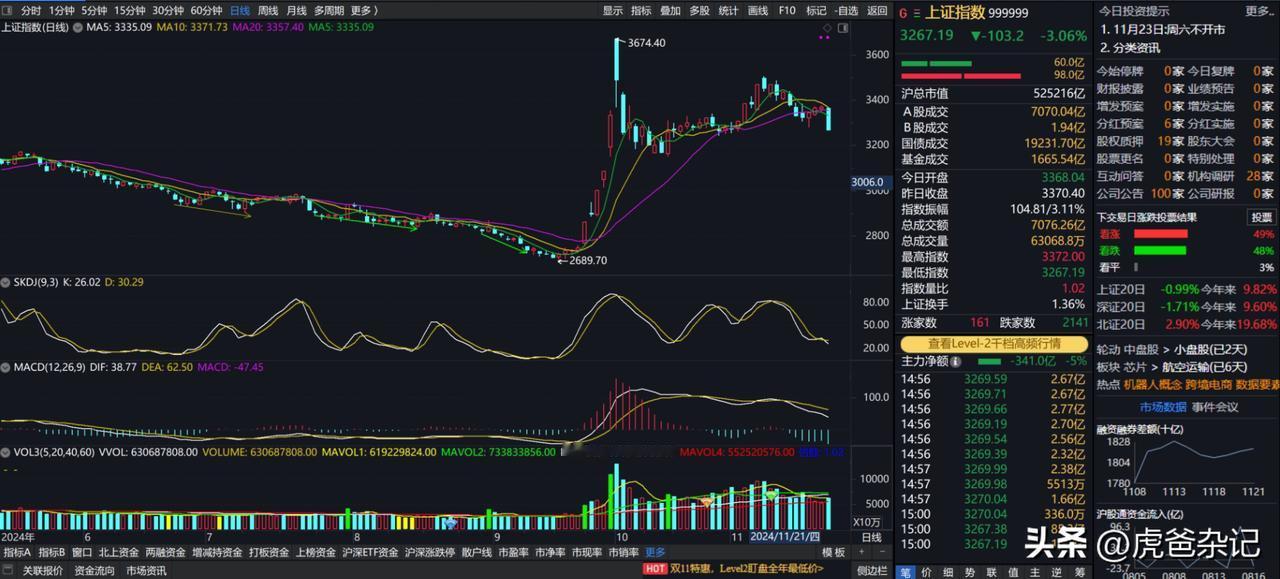
Task: Switch to 月线 monthly chart
Action: tap(296, 11)
